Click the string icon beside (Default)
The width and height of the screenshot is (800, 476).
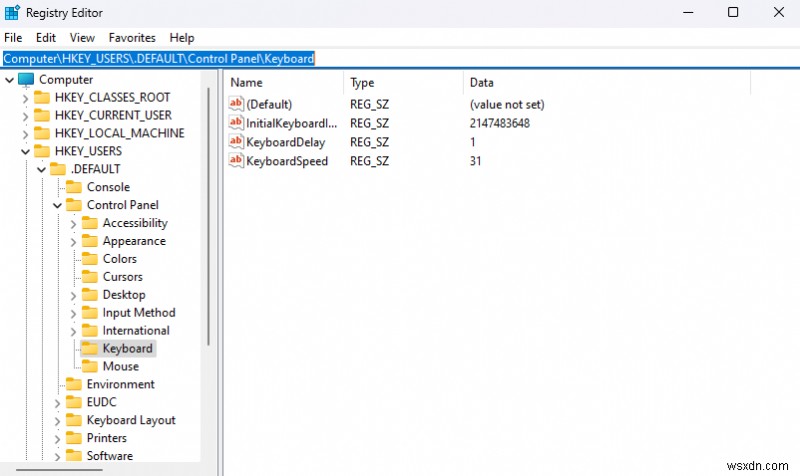(236, 104)
